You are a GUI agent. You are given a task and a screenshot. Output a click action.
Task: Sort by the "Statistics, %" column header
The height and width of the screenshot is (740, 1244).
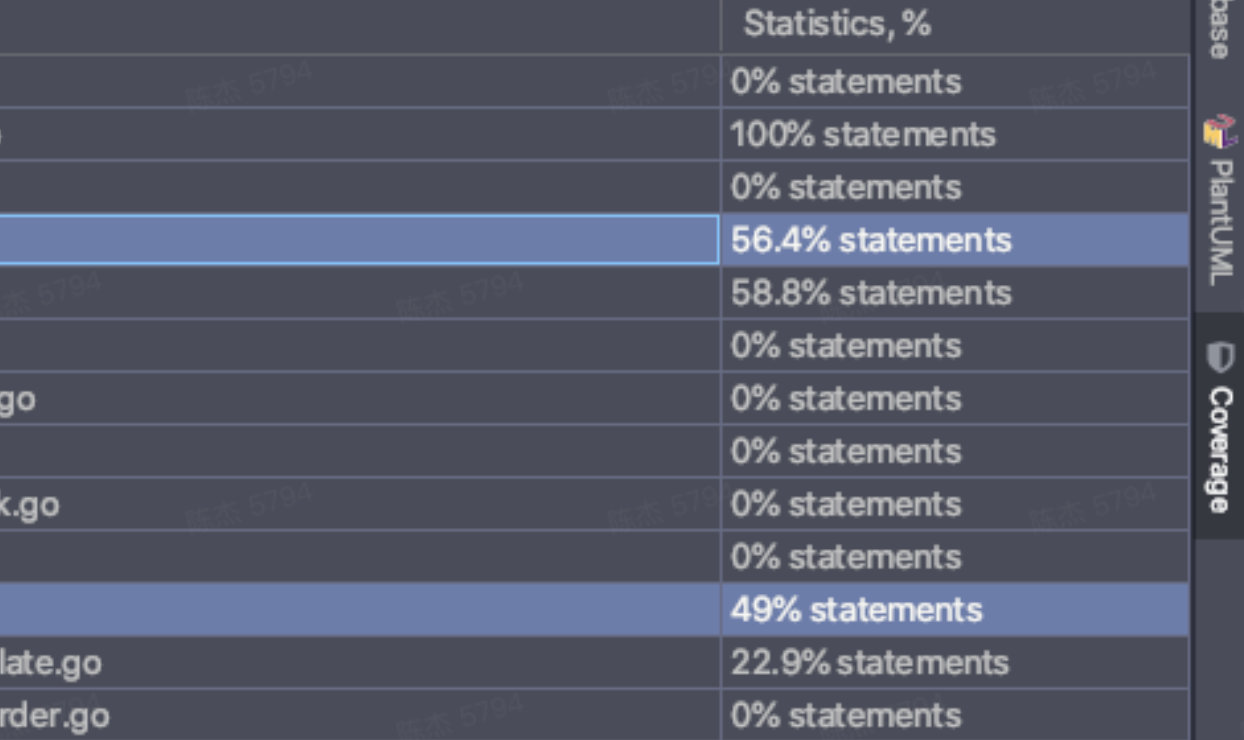point(837,24)
